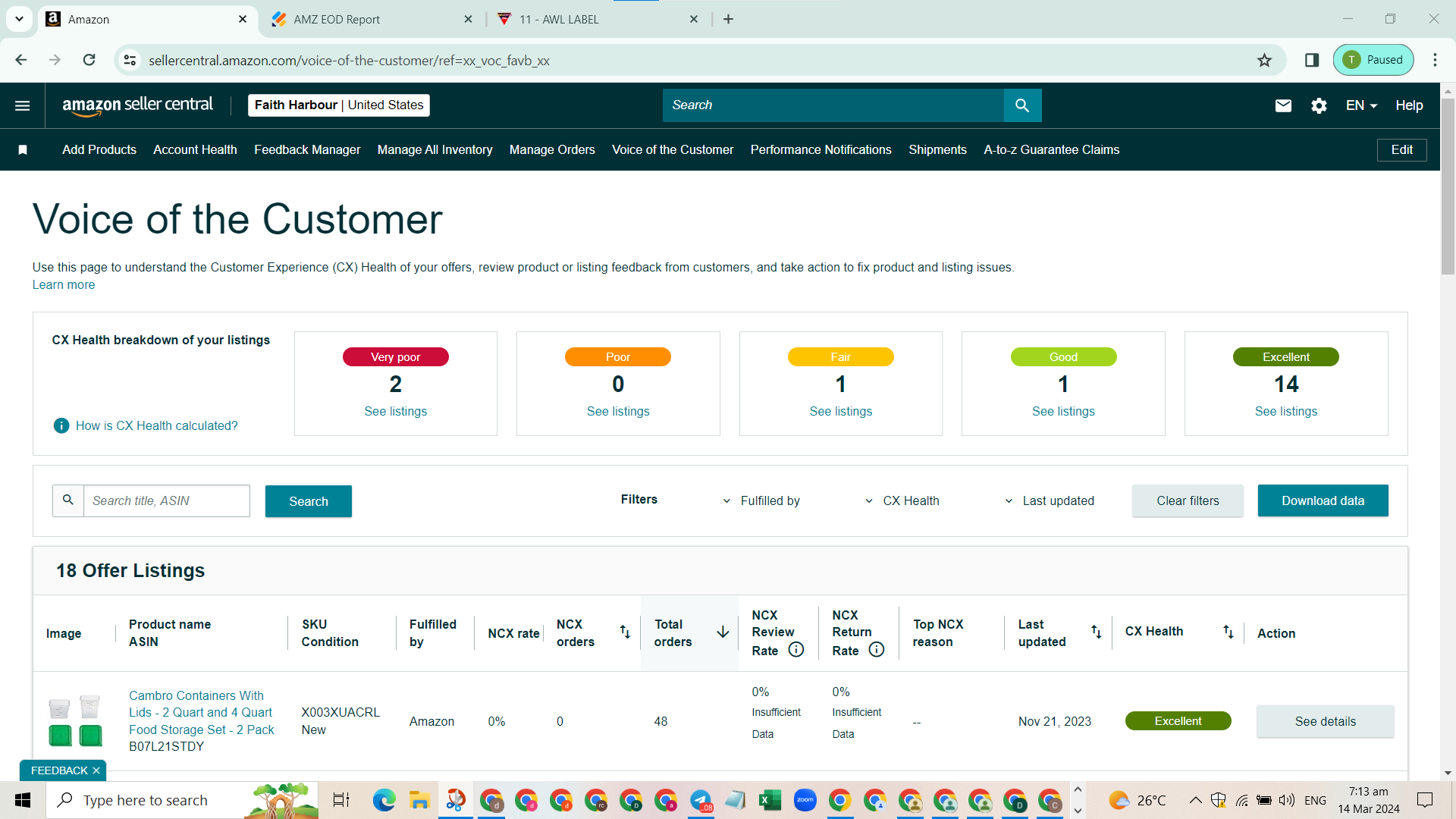The width and height of the screenshot is (1456, 819).
Task: Sort the table by Last updated
Action: click(x=1096, y=632)
